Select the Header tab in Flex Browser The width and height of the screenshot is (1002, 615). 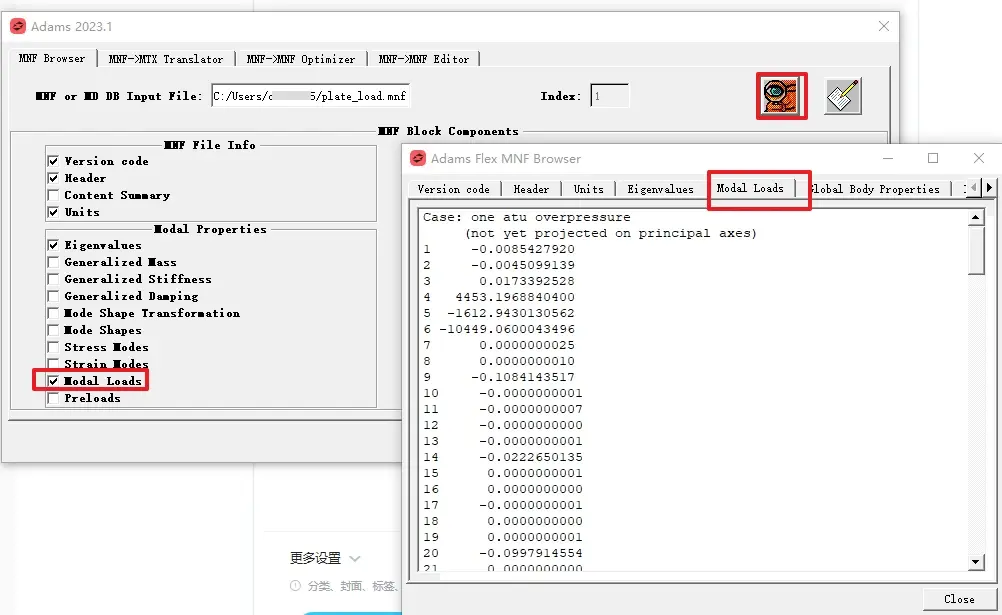531,189
